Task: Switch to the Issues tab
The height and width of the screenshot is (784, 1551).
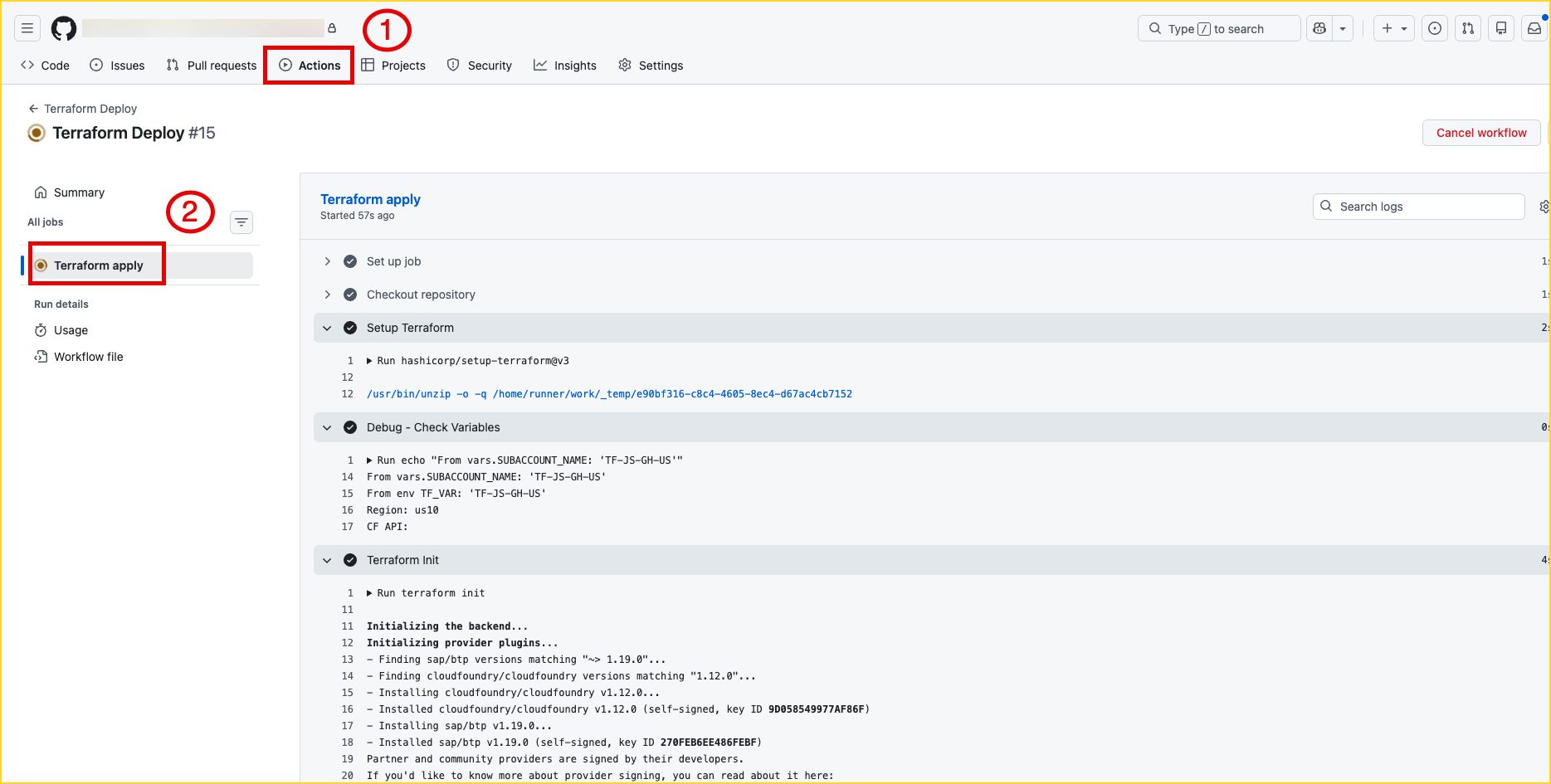Action: point(117,66)
